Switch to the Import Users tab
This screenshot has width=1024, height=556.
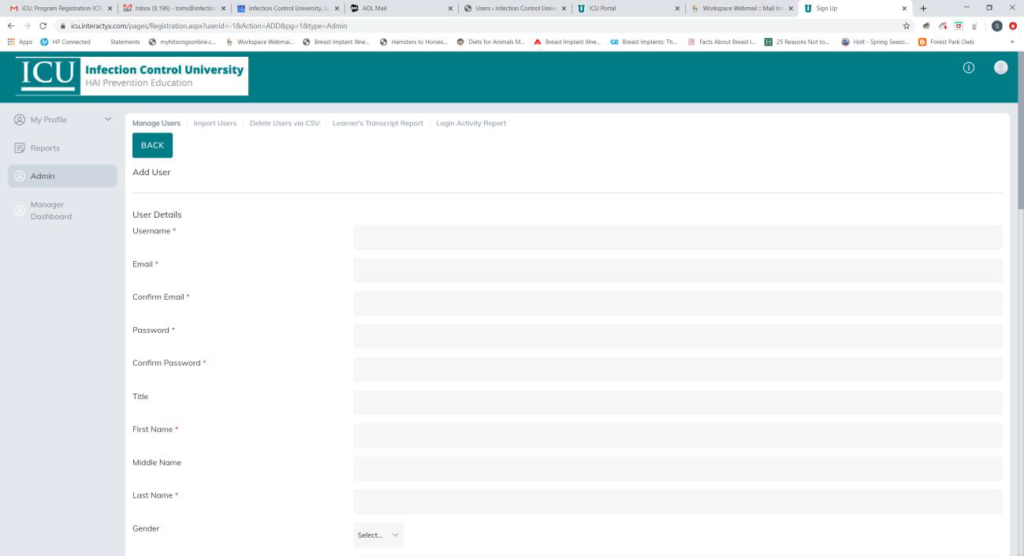[x=215, y=123]
